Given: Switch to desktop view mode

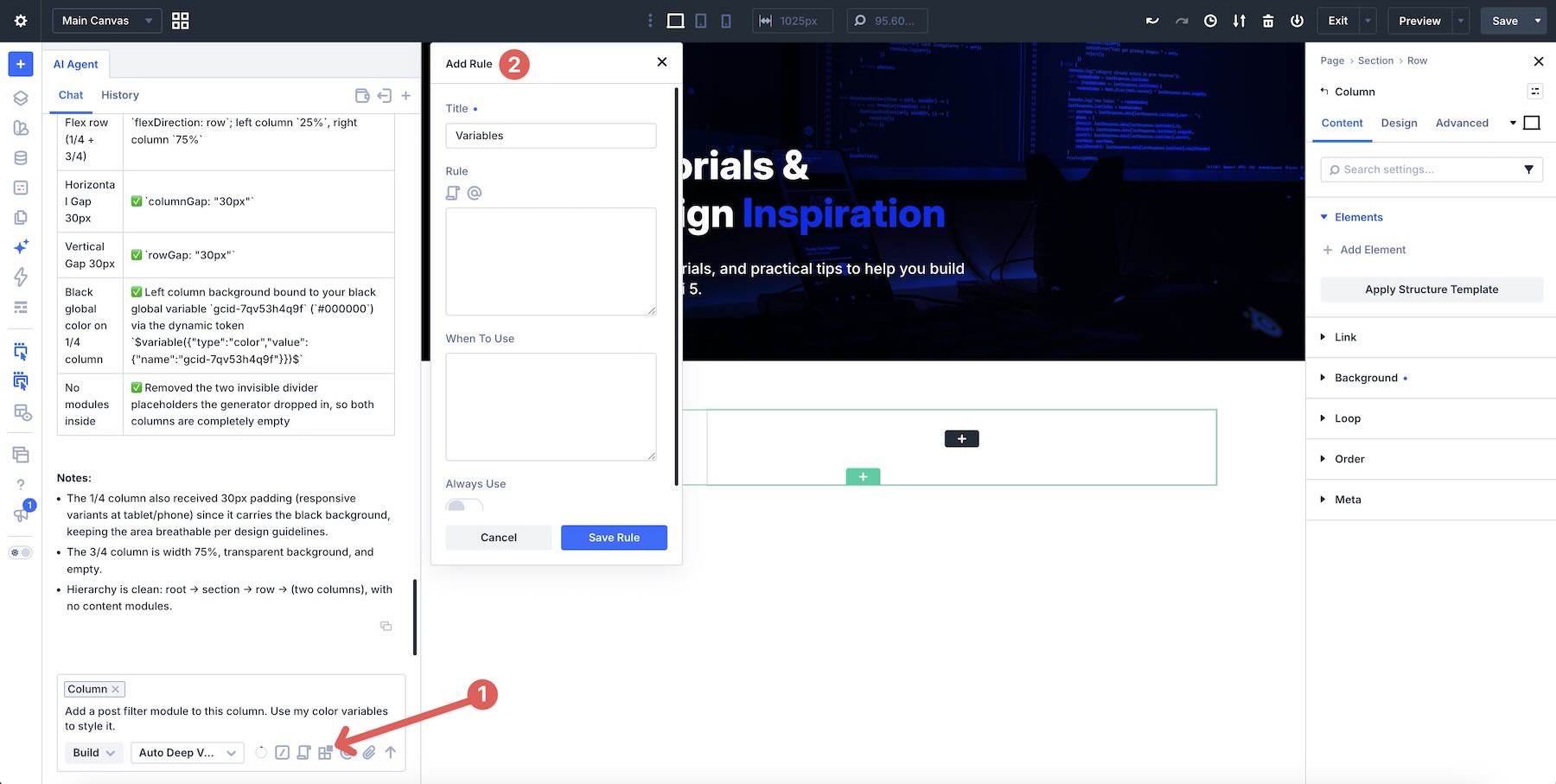Looking at the screenshot, I should coord(676,21).
